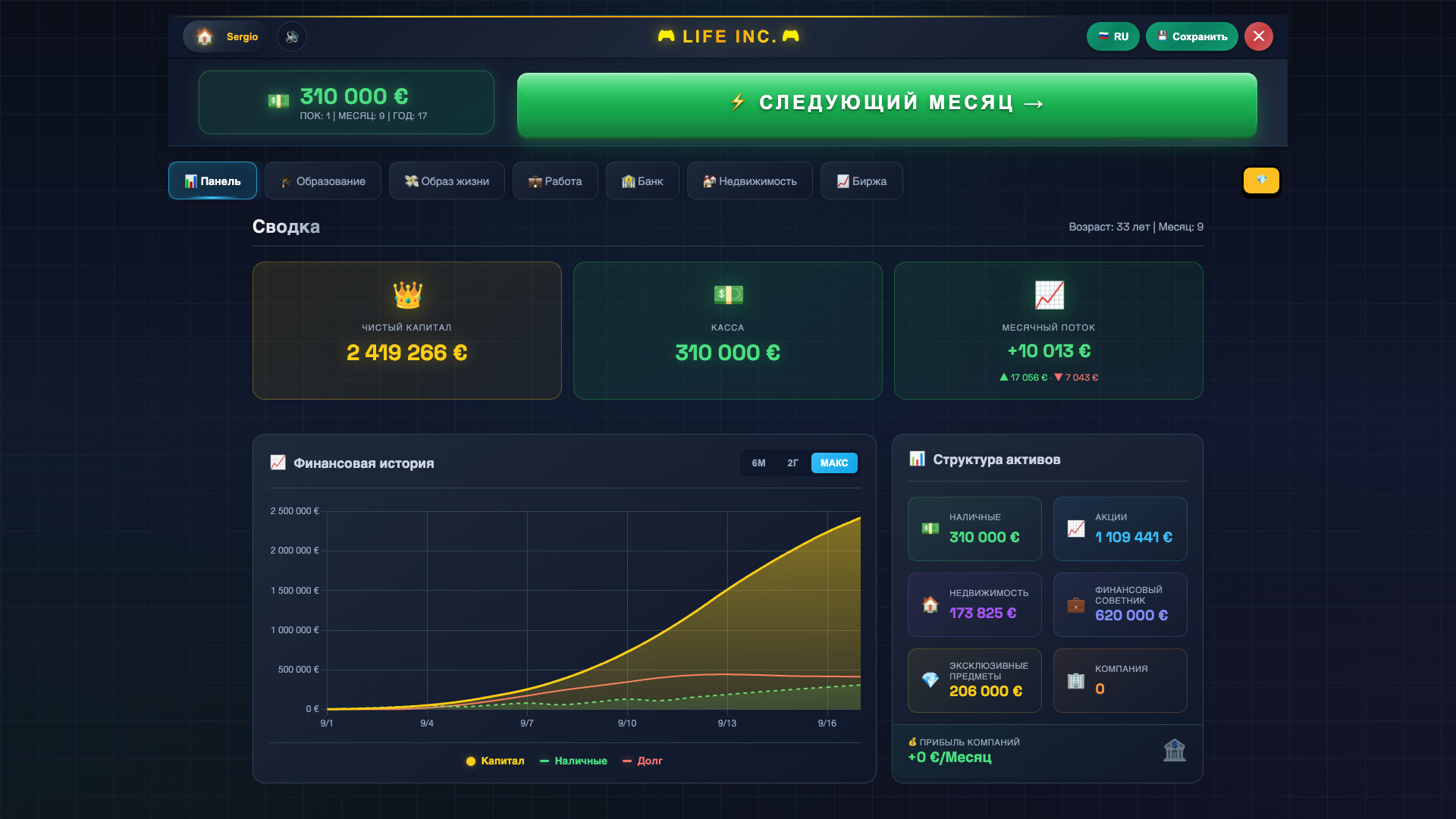This screenshot has width=1456, height=819.
Task: Click the house icon in Недвижимость tile
Action: tap(930, 604)
